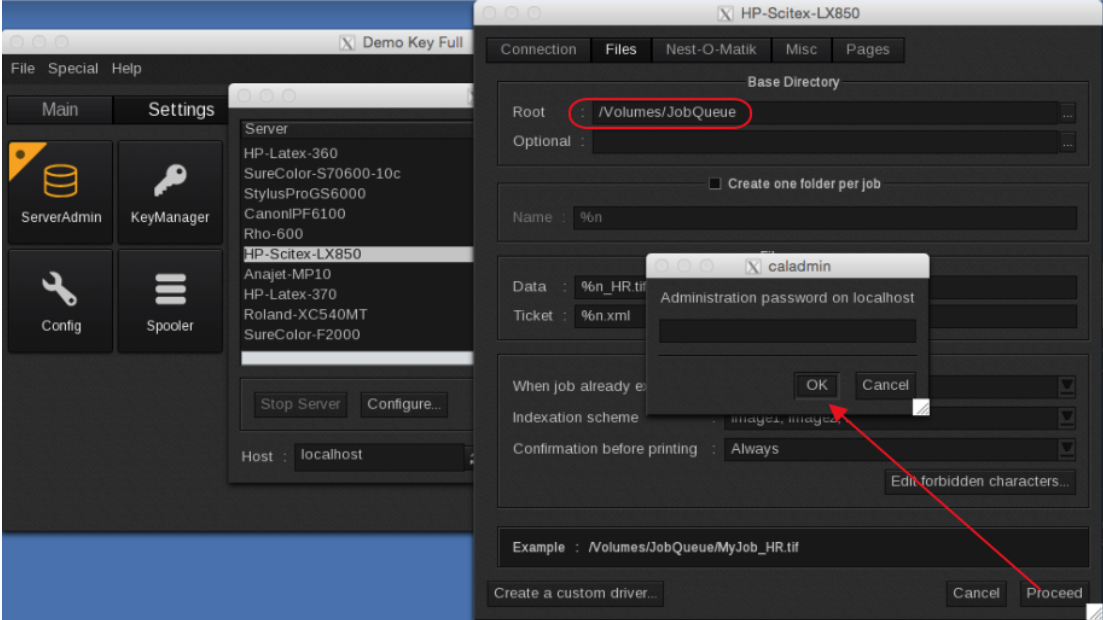Click the administration password field

(787, 331)
